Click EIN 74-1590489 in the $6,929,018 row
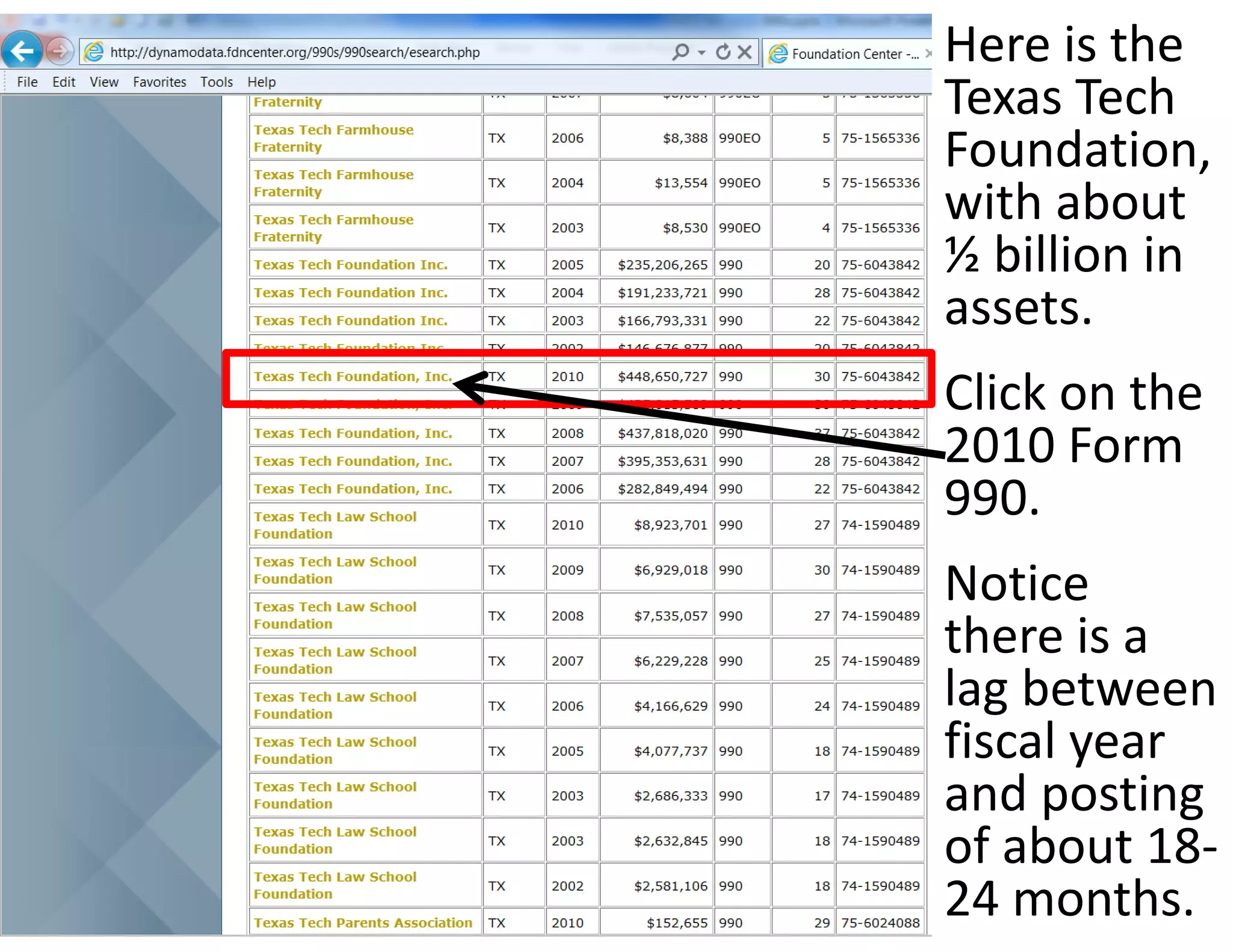The image size is (1233, 952). coord(880,570)
